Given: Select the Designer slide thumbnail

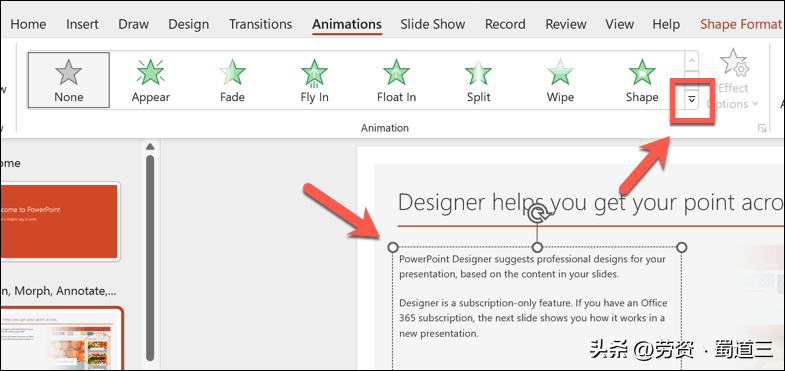Looking at the screenshot, I should pos(61,338).
